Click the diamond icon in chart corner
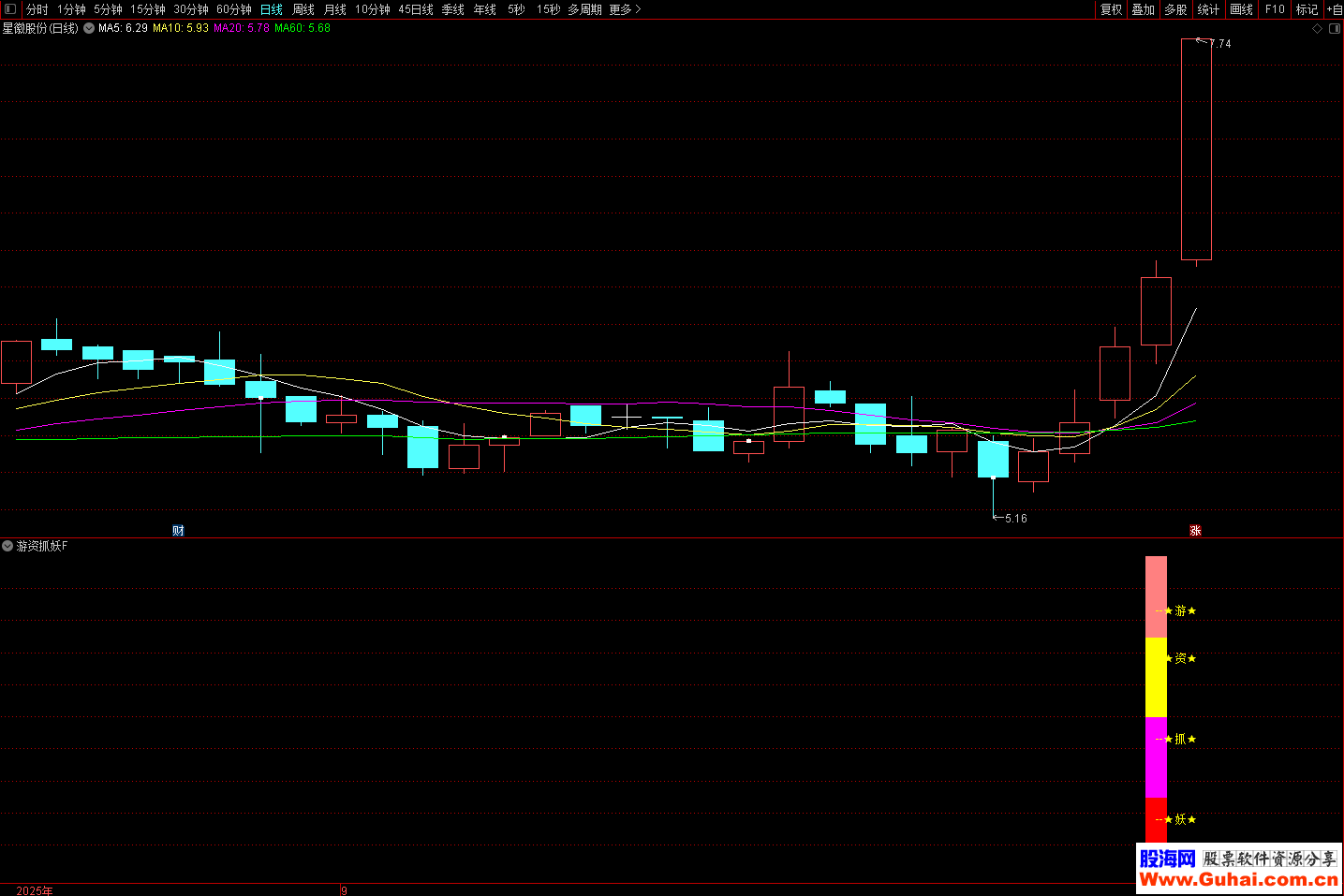 point(1317,29)
